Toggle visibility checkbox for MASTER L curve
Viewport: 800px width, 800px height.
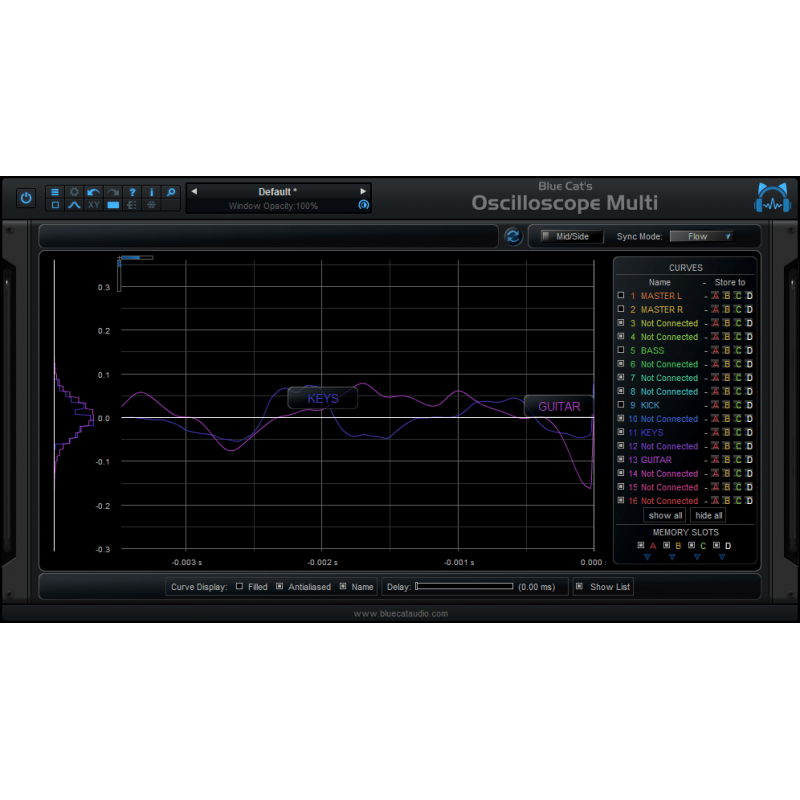tap(621, 295)
